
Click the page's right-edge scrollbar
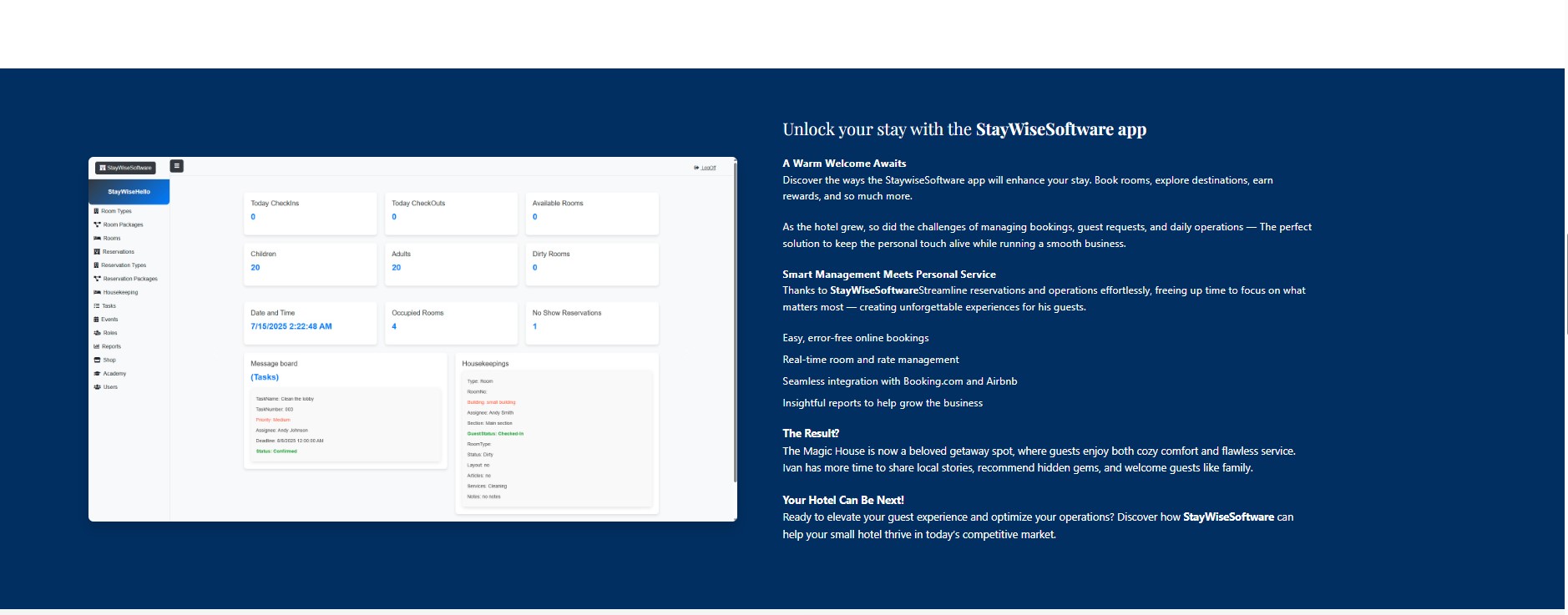(1566, 284)
